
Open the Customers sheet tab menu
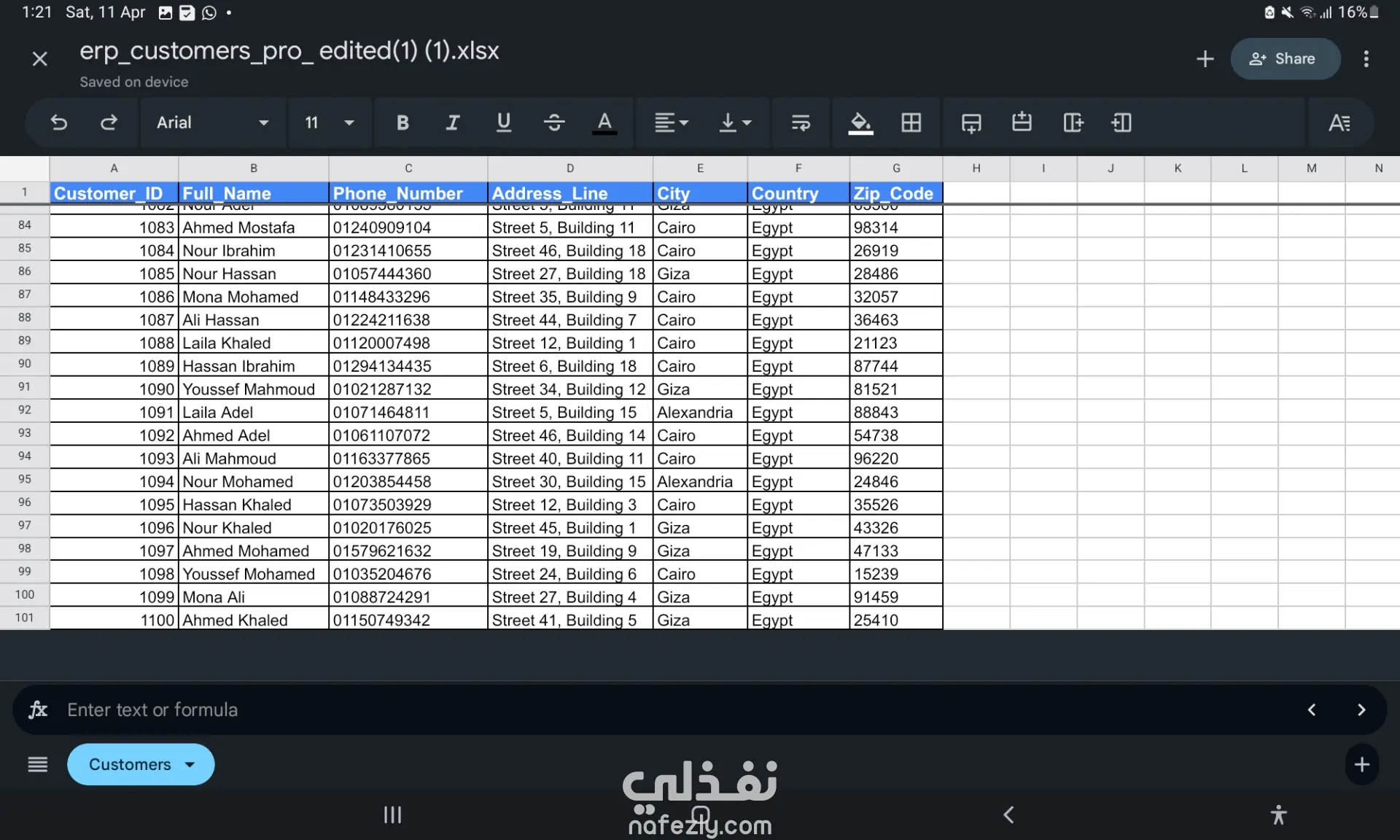141,764
